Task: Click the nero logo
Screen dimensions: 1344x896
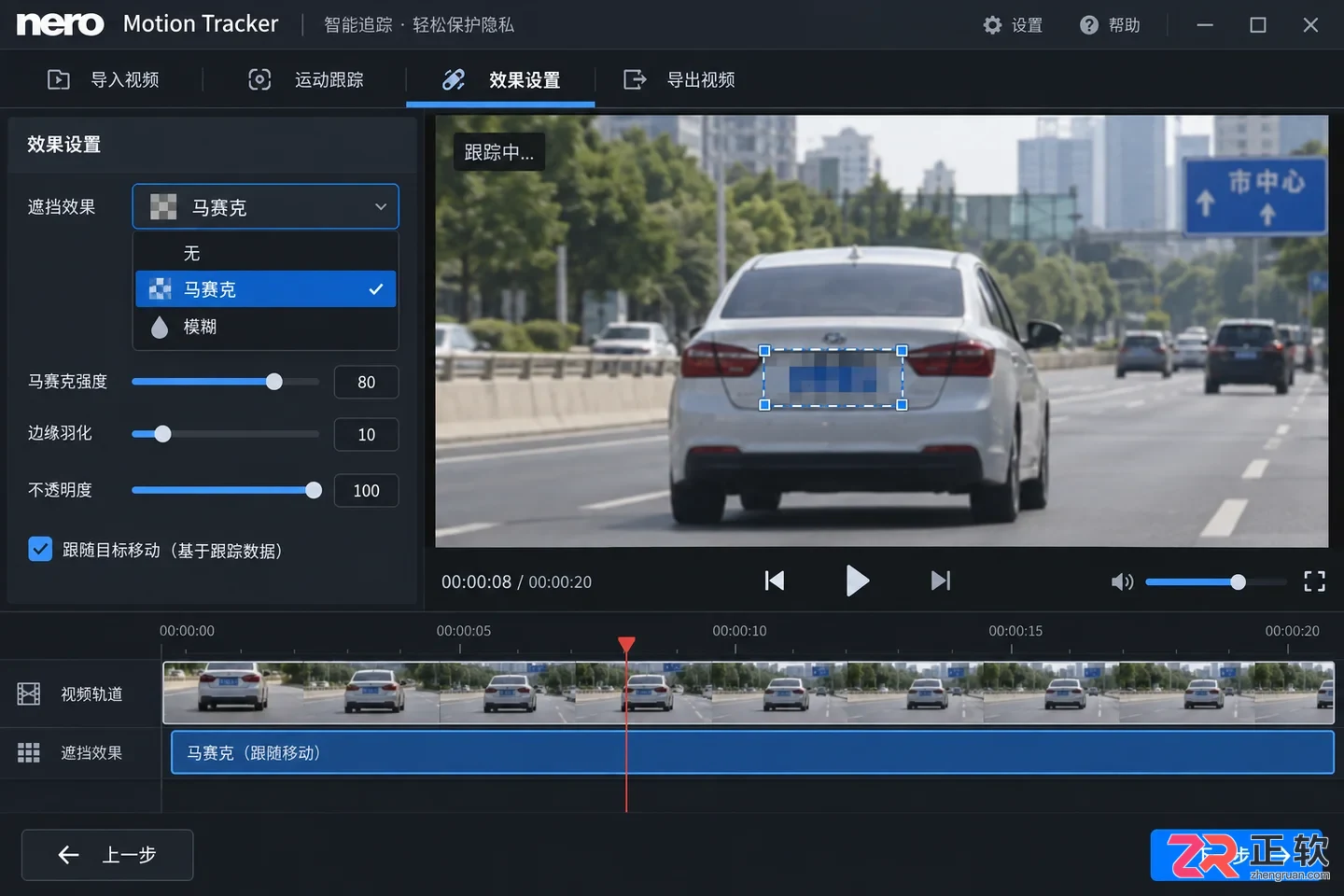Action: (60, 24)
